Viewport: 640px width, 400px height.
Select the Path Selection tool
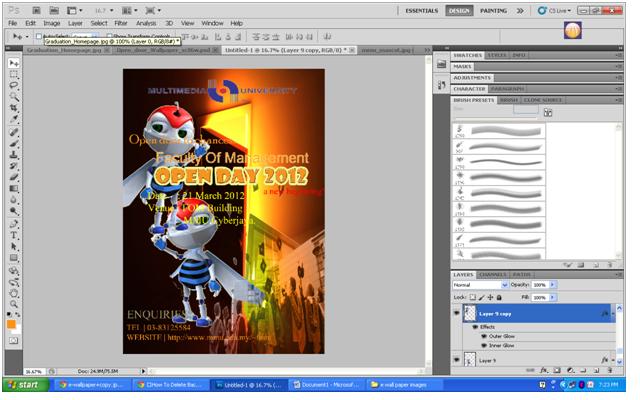click(x=14, y=247)
